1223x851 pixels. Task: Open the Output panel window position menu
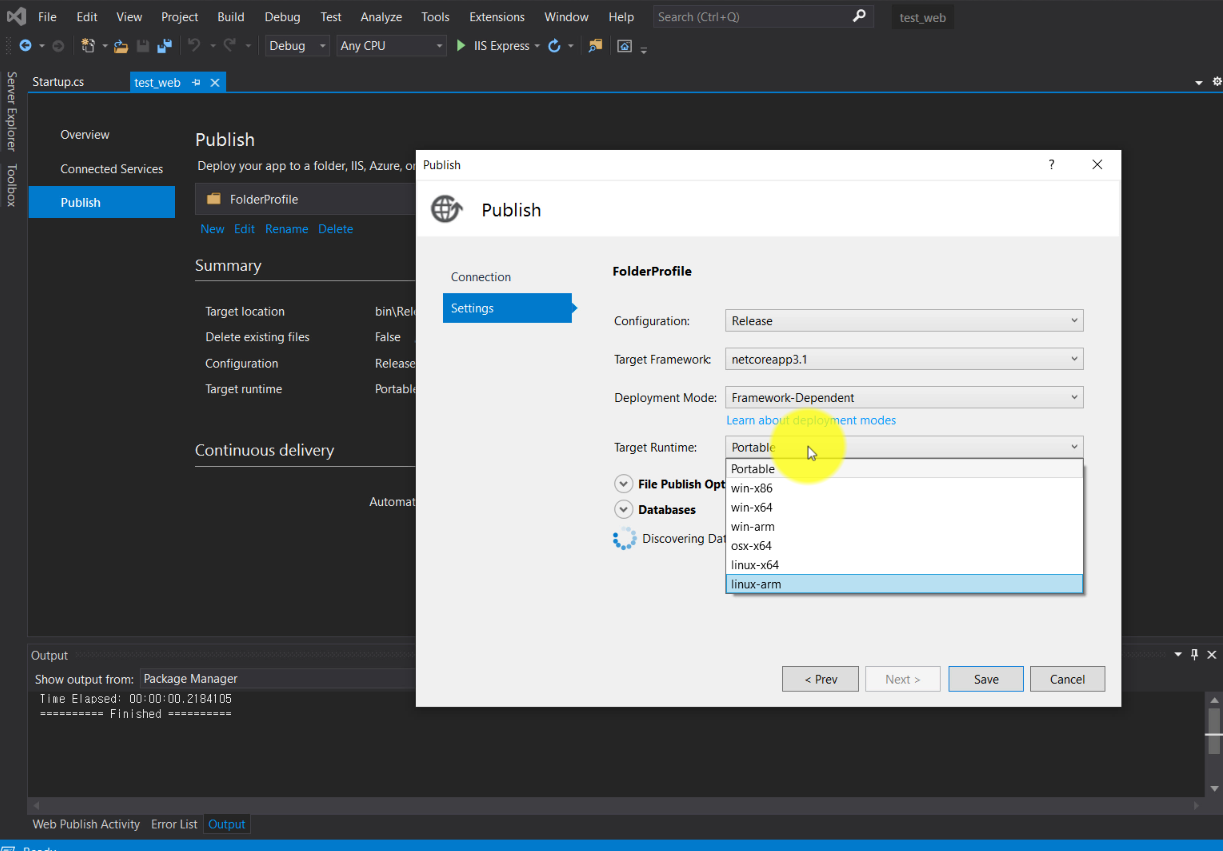[x=1177, y=655]
